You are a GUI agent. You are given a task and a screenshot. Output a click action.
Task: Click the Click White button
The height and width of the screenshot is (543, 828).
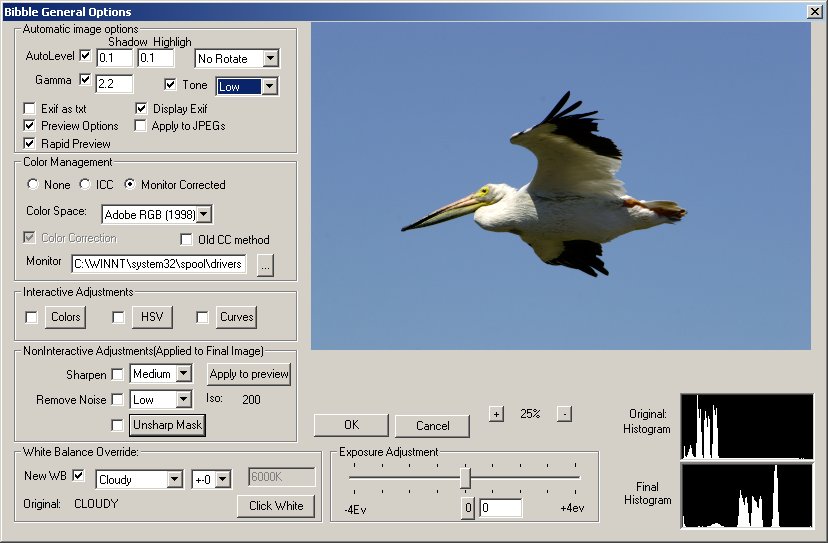[276, 506]
